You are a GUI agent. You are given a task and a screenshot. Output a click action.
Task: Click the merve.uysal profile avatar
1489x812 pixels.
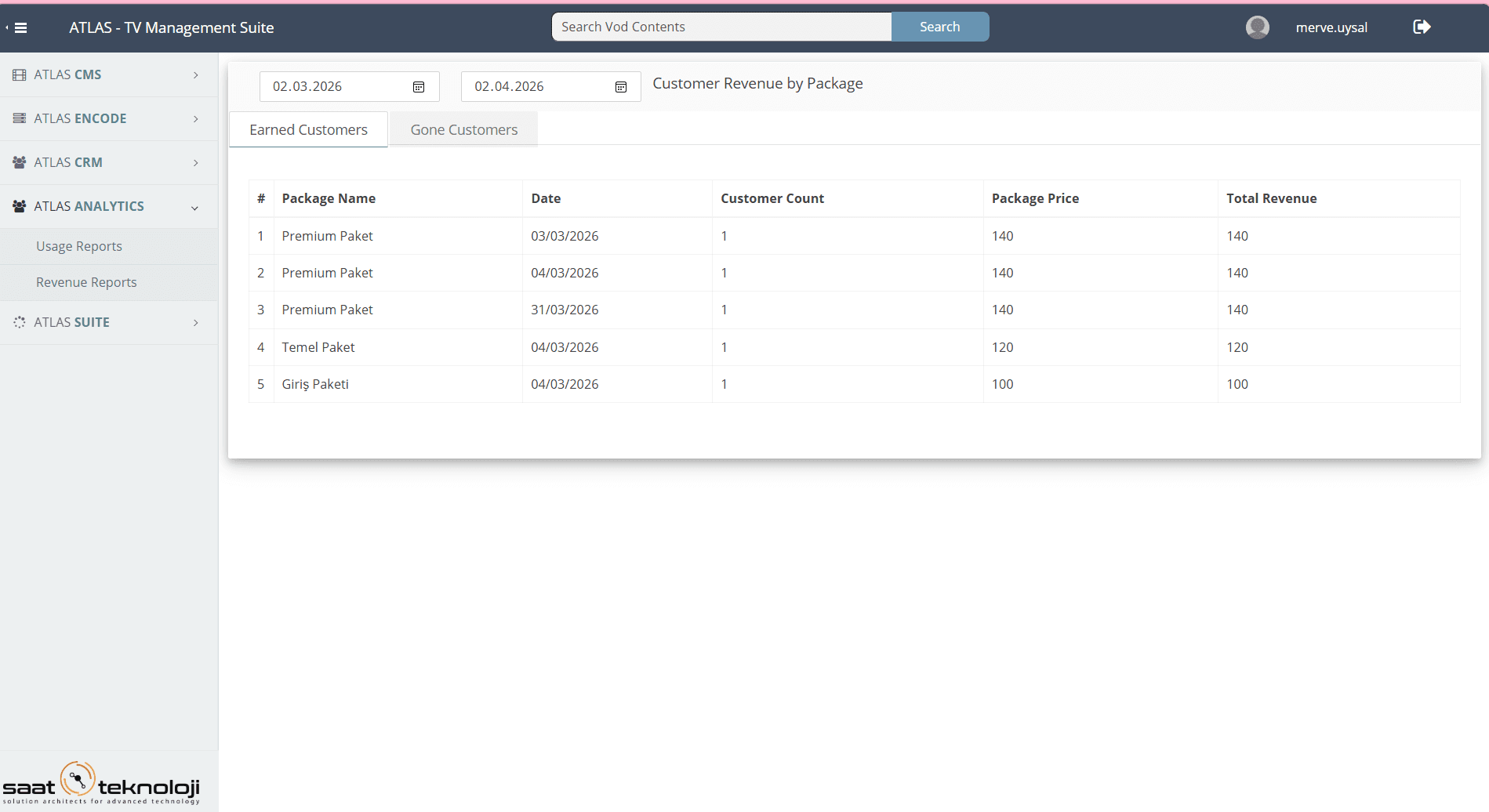[x=1257, y=27]
